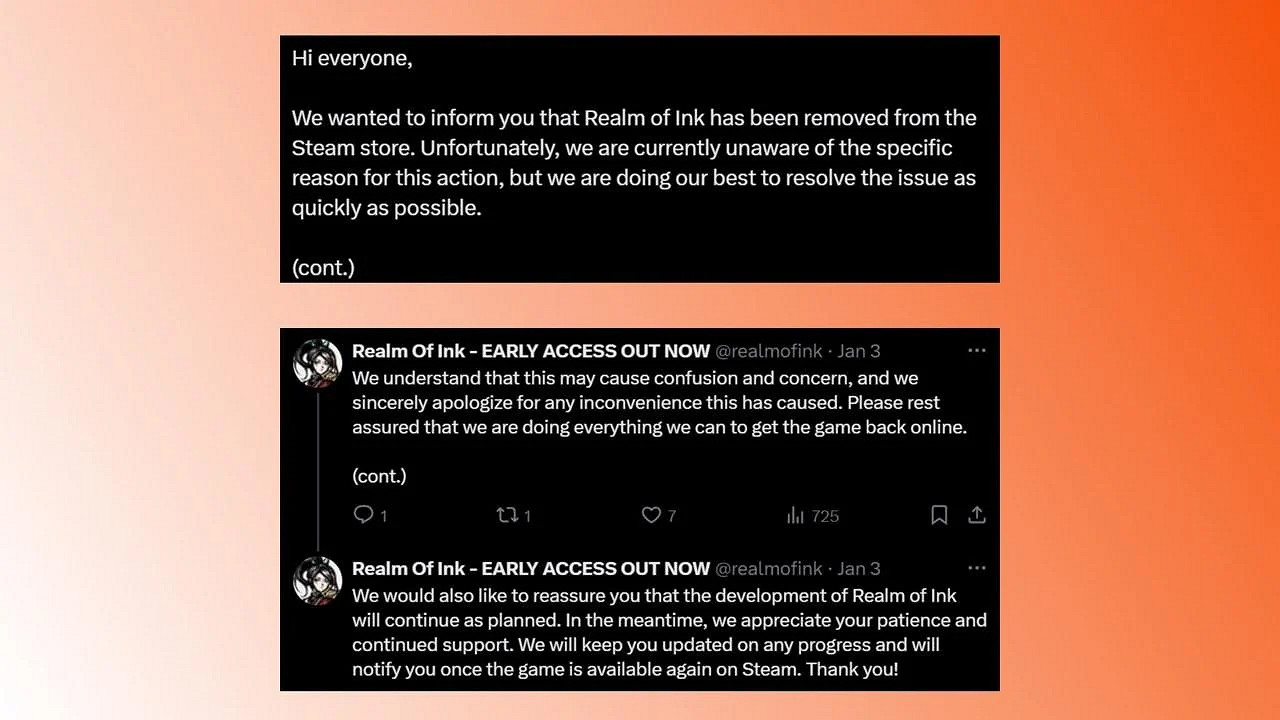Viewport: 1280px width, 720px height.
Task: Click Jan 3 timestamp on 'We would also' tweet
Action: click(x=859, y=568)
